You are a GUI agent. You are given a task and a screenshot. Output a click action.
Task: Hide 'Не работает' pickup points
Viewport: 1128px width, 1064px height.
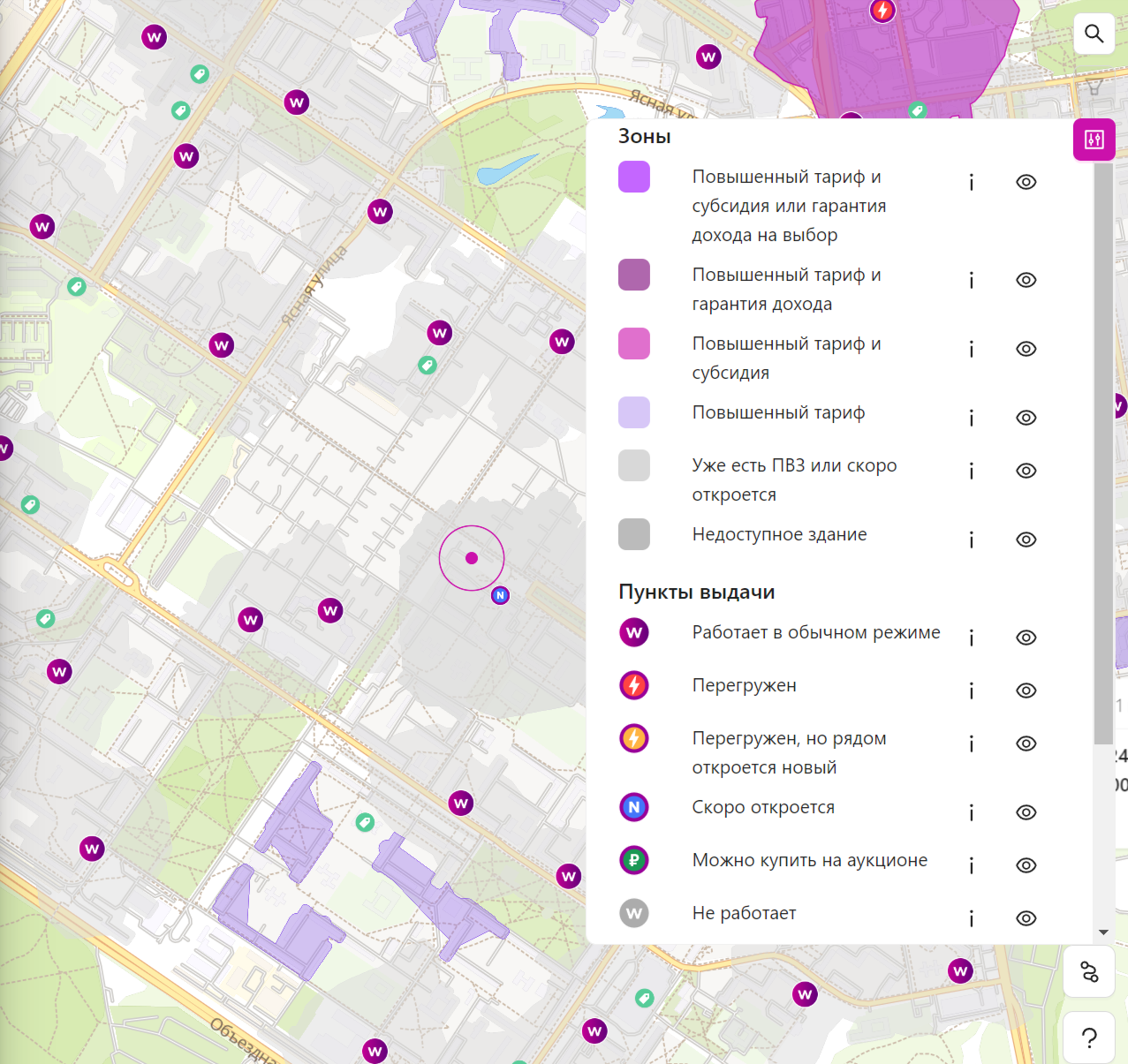pyautogui.click(x=1026, y=918)
